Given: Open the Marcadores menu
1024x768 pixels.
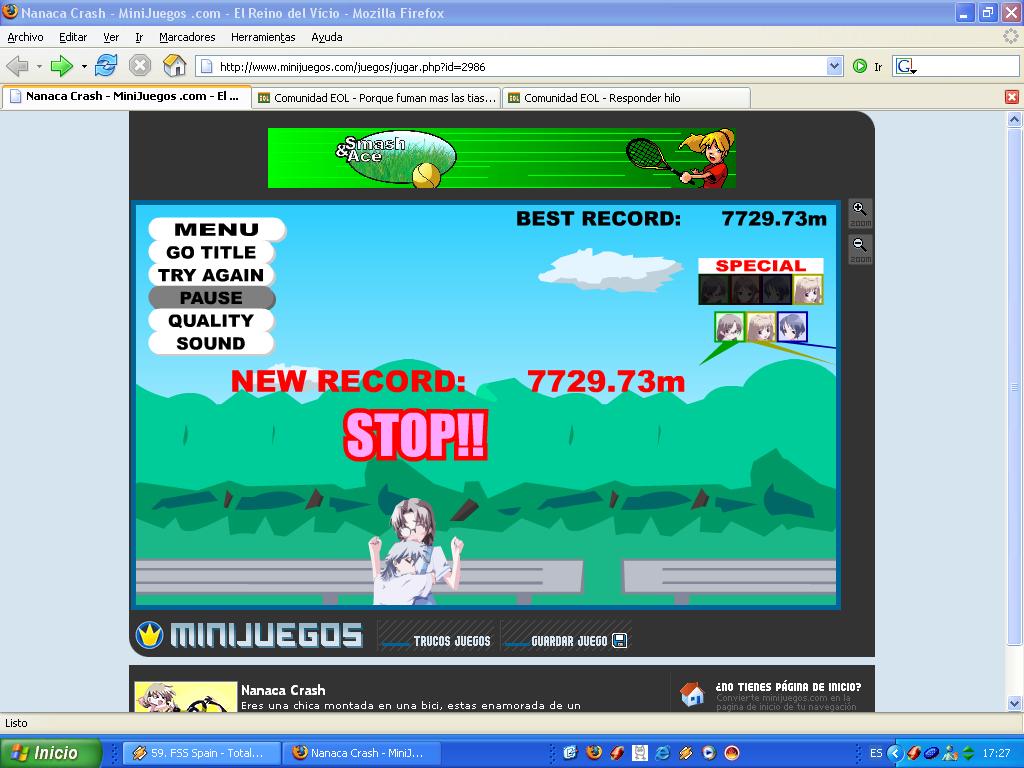Looking at the screenshot, I should click(x=187, y=37).
